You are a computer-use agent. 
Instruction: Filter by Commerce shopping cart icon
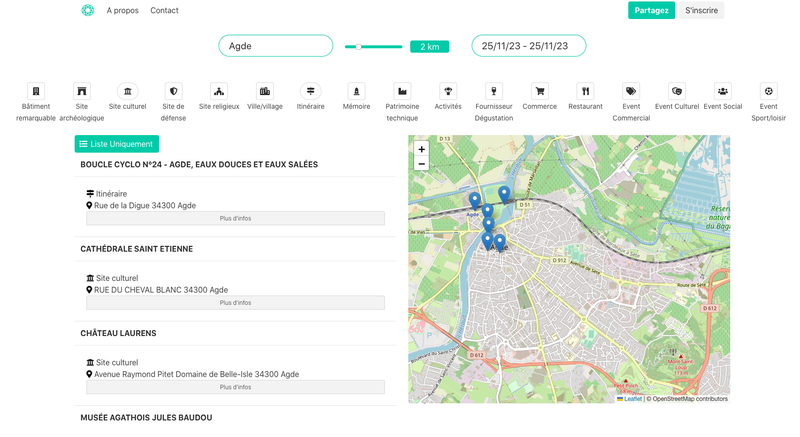(540, 91)
